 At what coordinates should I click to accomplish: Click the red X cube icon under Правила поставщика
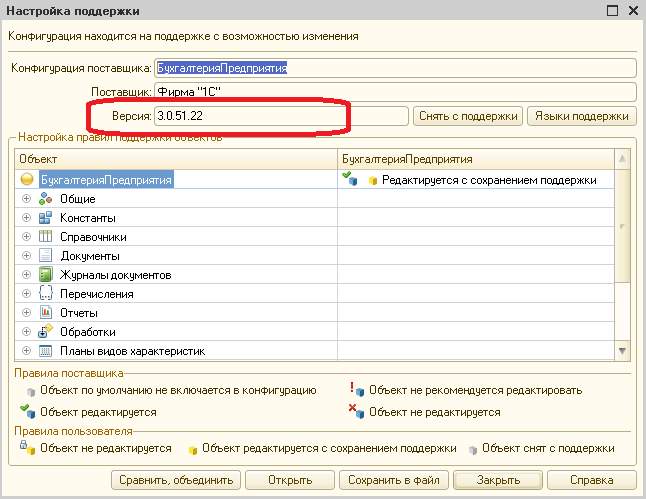tap(357, 411)
